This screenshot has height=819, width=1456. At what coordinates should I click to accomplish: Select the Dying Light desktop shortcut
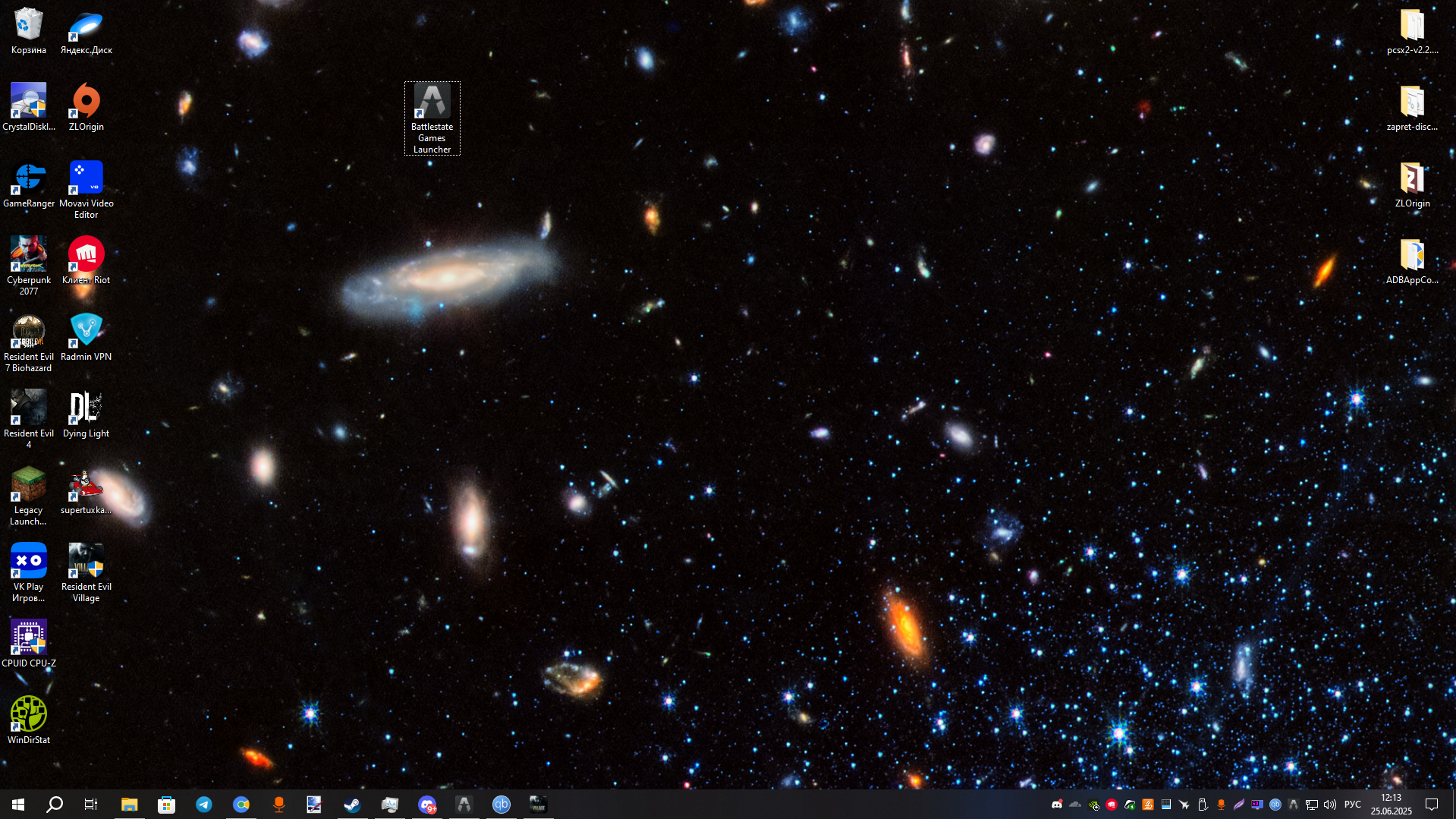[86, 414]
